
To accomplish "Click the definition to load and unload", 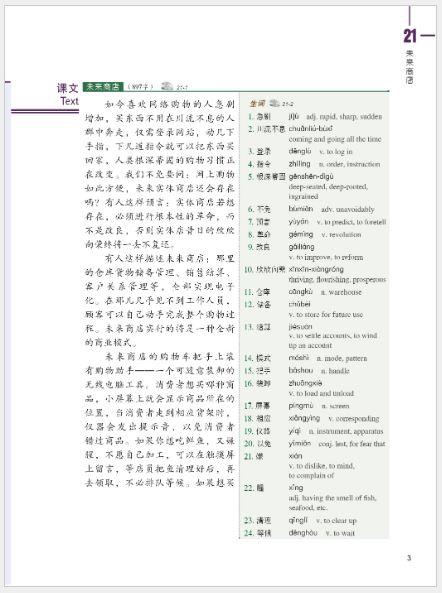I will [321, 393].
